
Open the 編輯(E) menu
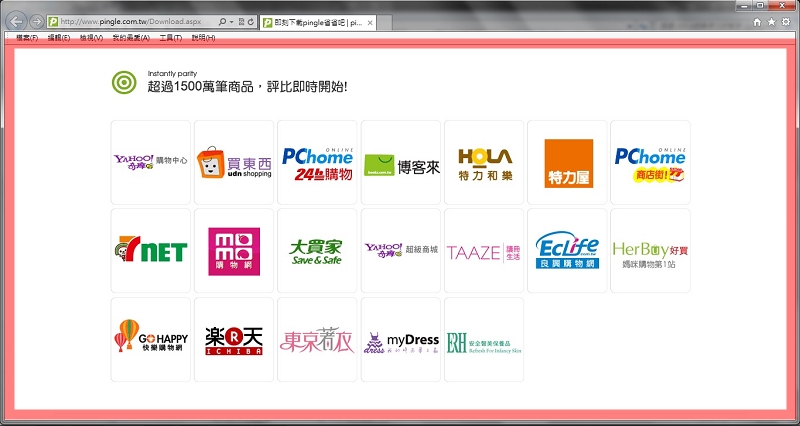(59, 38)
